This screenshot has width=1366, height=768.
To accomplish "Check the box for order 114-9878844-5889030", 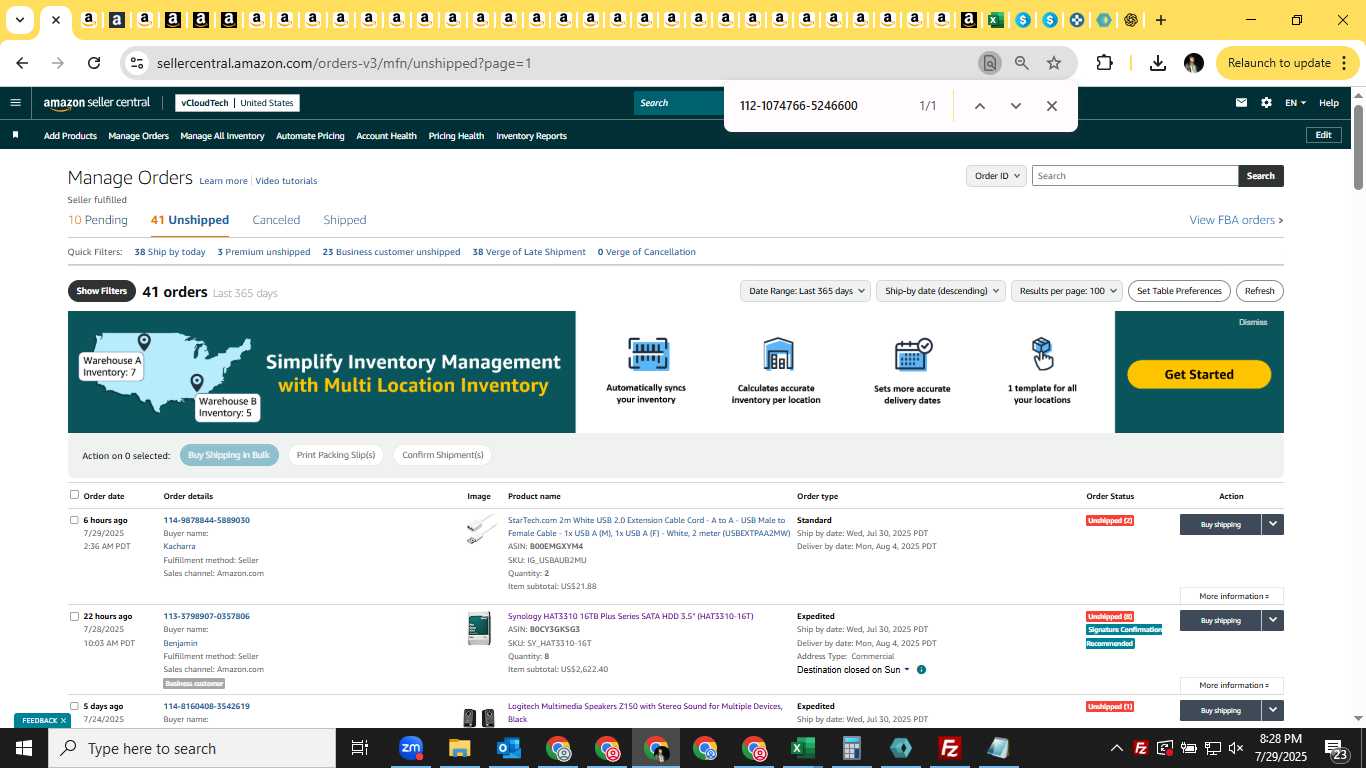I will coord(74,520).
